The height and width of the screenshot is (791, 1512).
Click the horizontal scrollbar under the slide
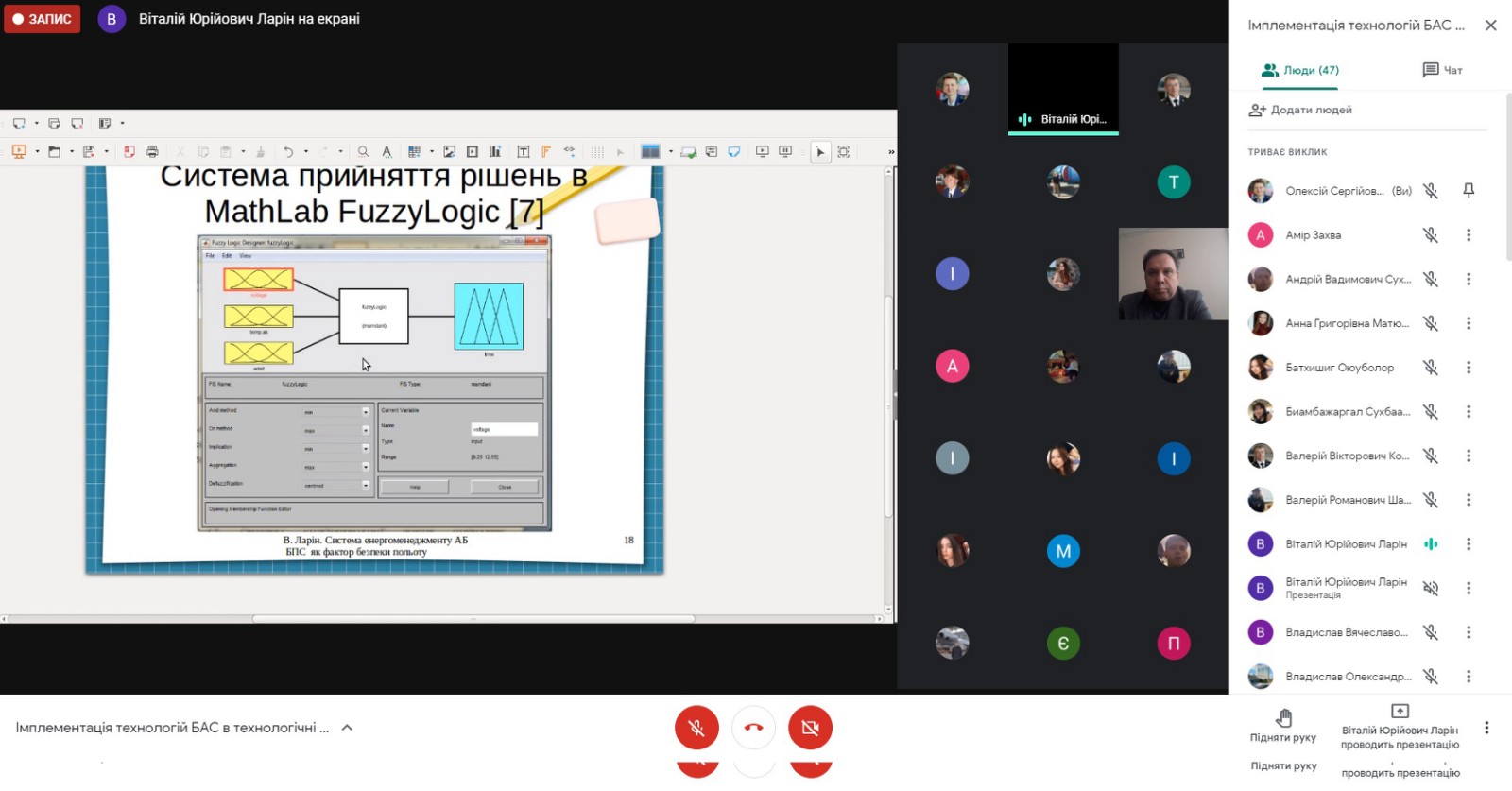[472, 619]
